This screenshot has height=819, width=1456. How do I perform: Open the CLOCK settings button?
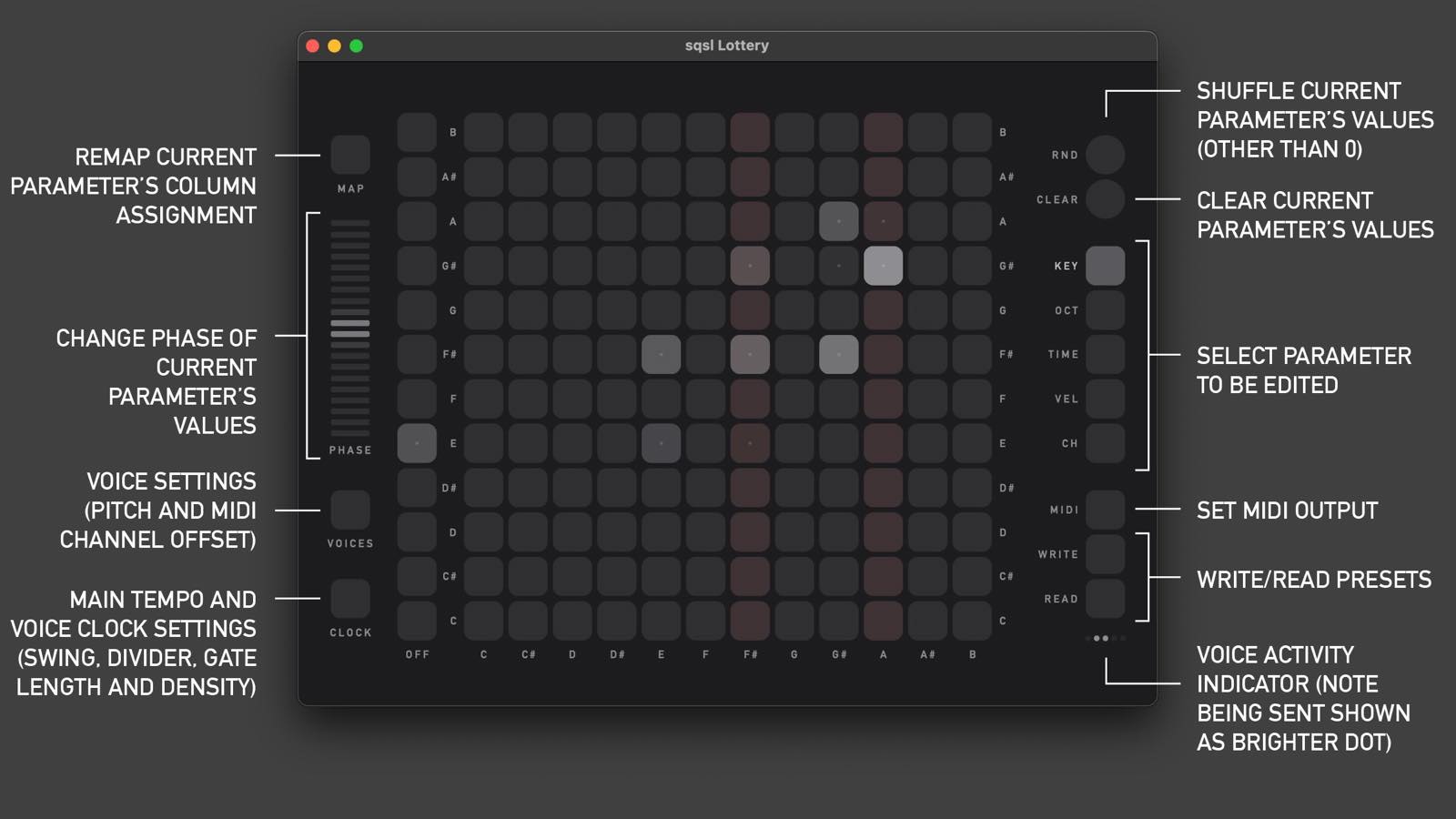point(350,599)
